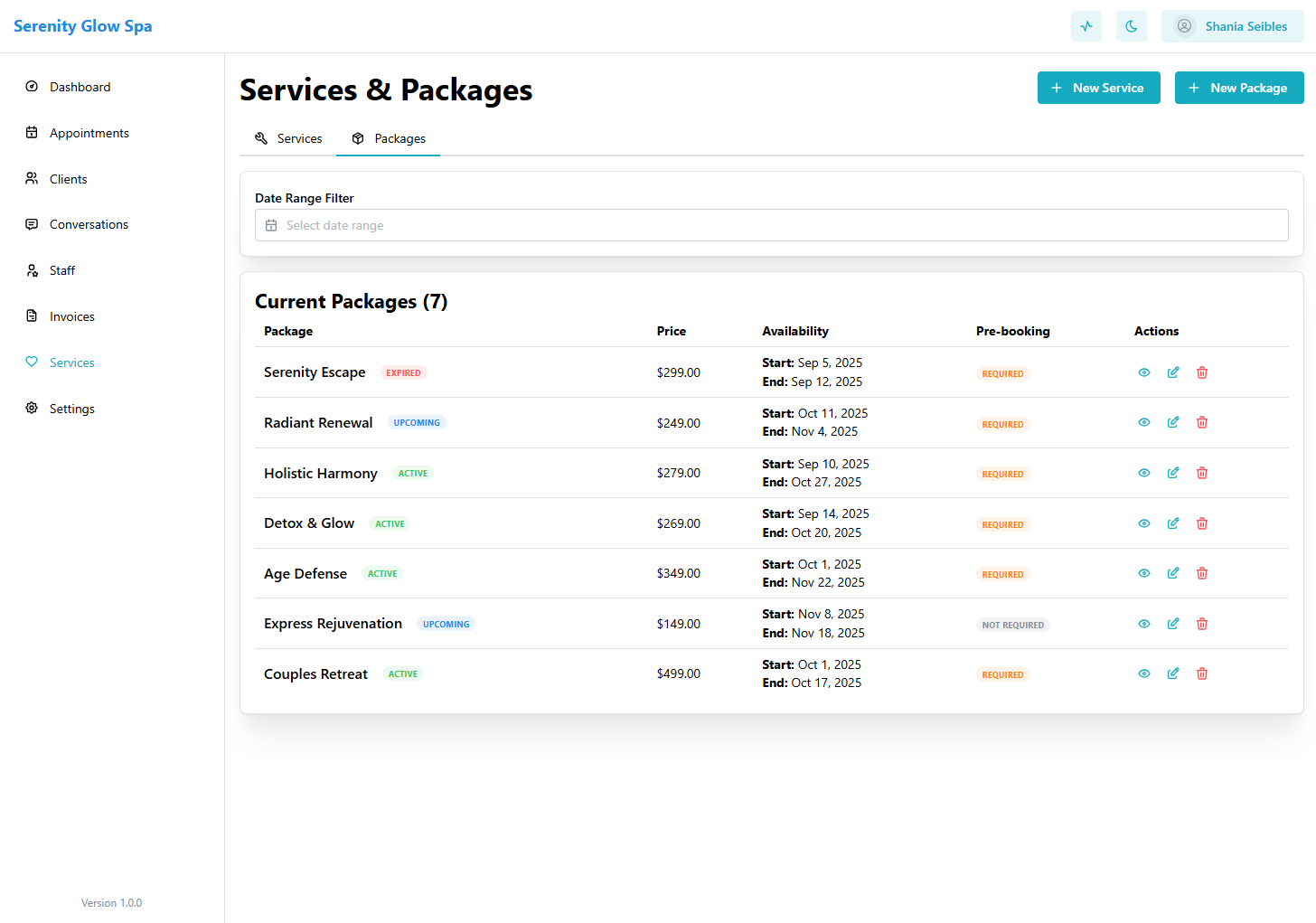Select the Packages tab
This screenshot has width=1316, height=923.
(x=389, y=138)
